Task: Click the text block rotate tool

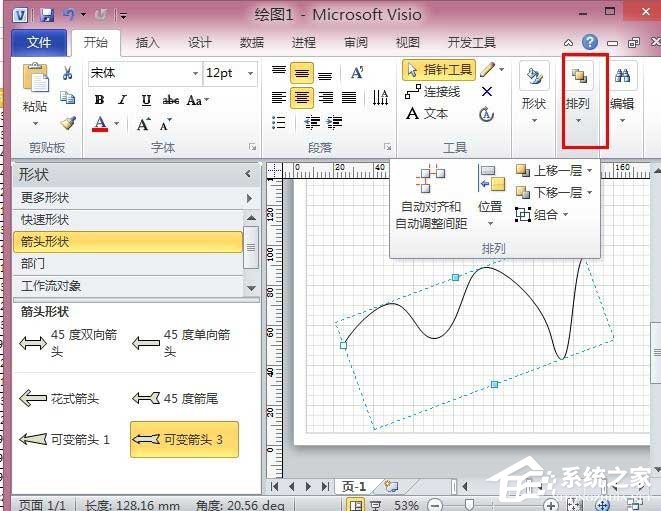Action: click(486, 114)
